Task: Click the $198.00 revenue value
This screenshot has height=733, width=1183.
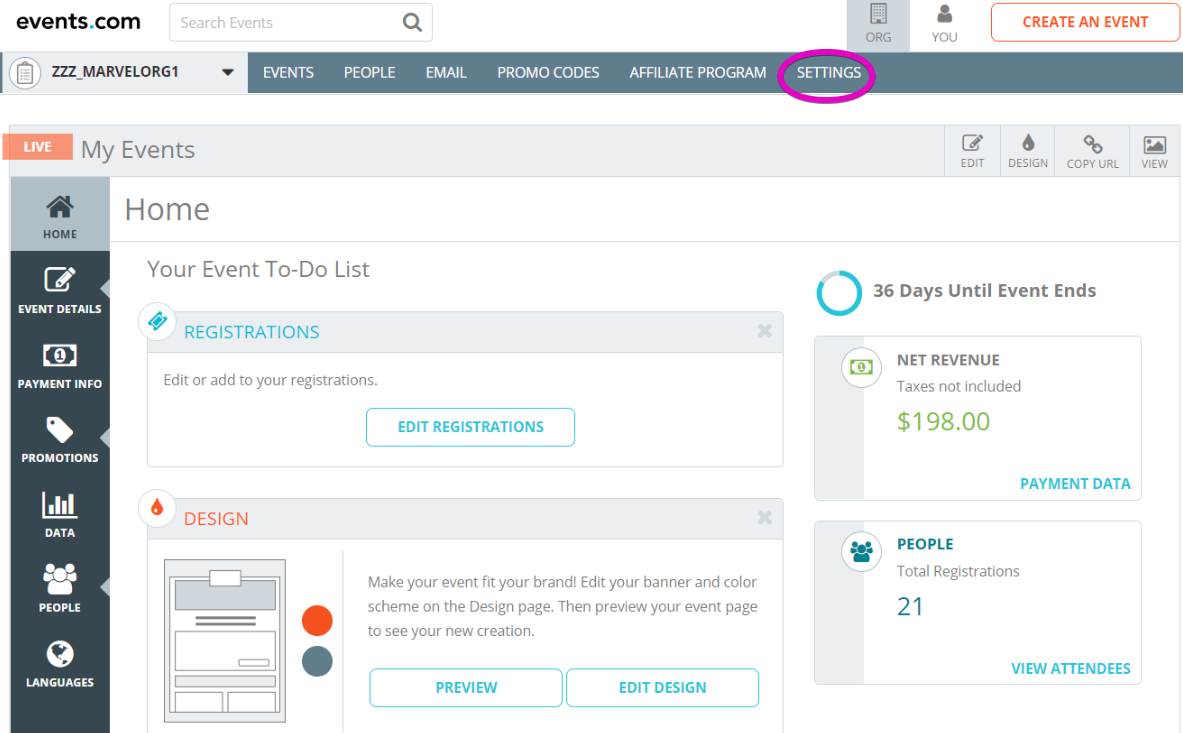Action: tap(943, 422)
